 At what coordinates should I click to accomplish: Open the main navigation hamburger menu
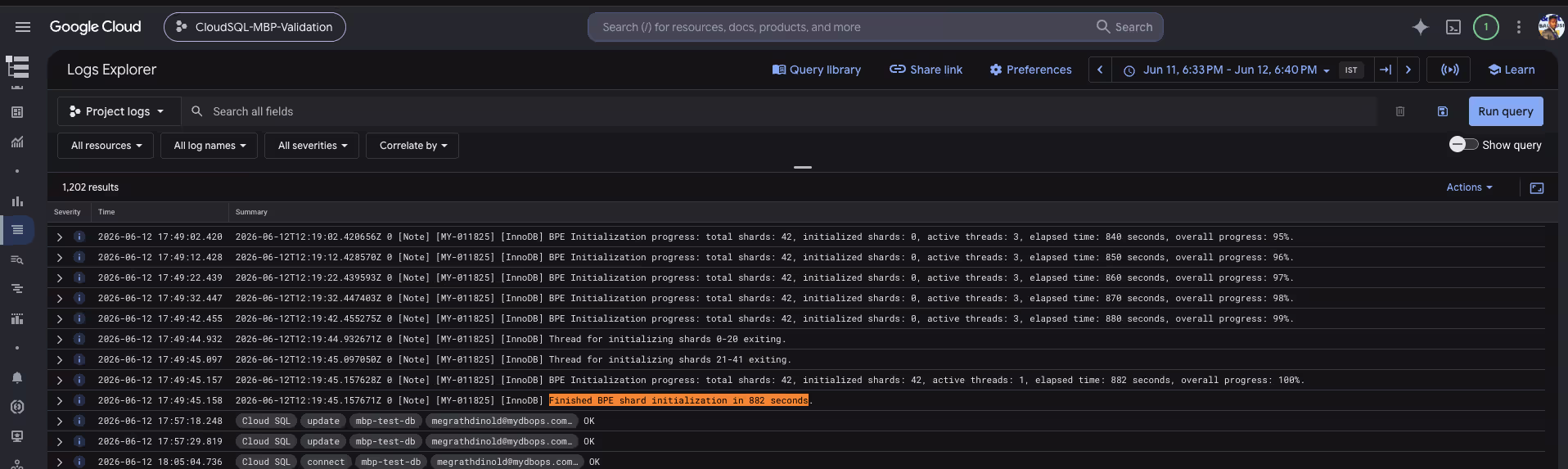[23, 27]
